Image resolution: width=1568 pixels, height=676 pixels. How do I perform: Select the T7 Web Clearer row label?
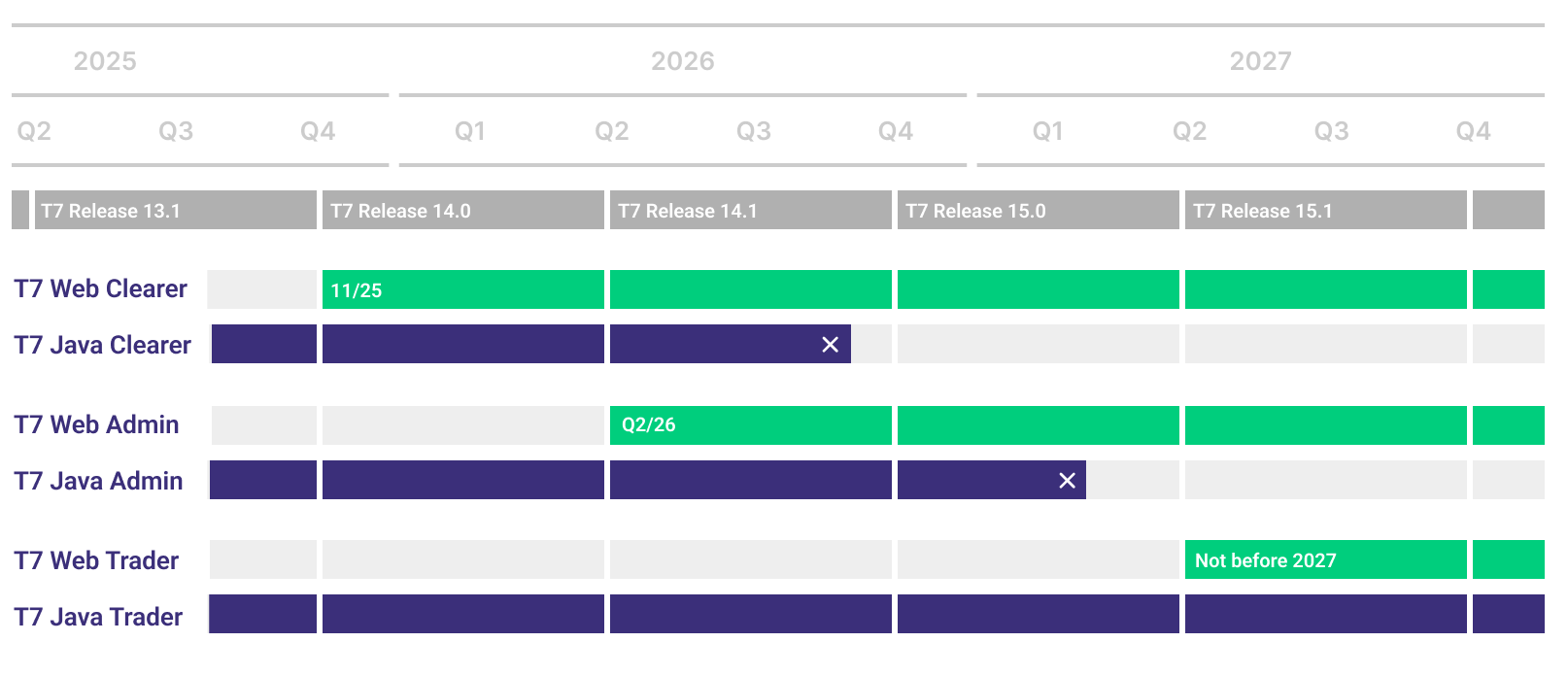[x=101, y=289]
